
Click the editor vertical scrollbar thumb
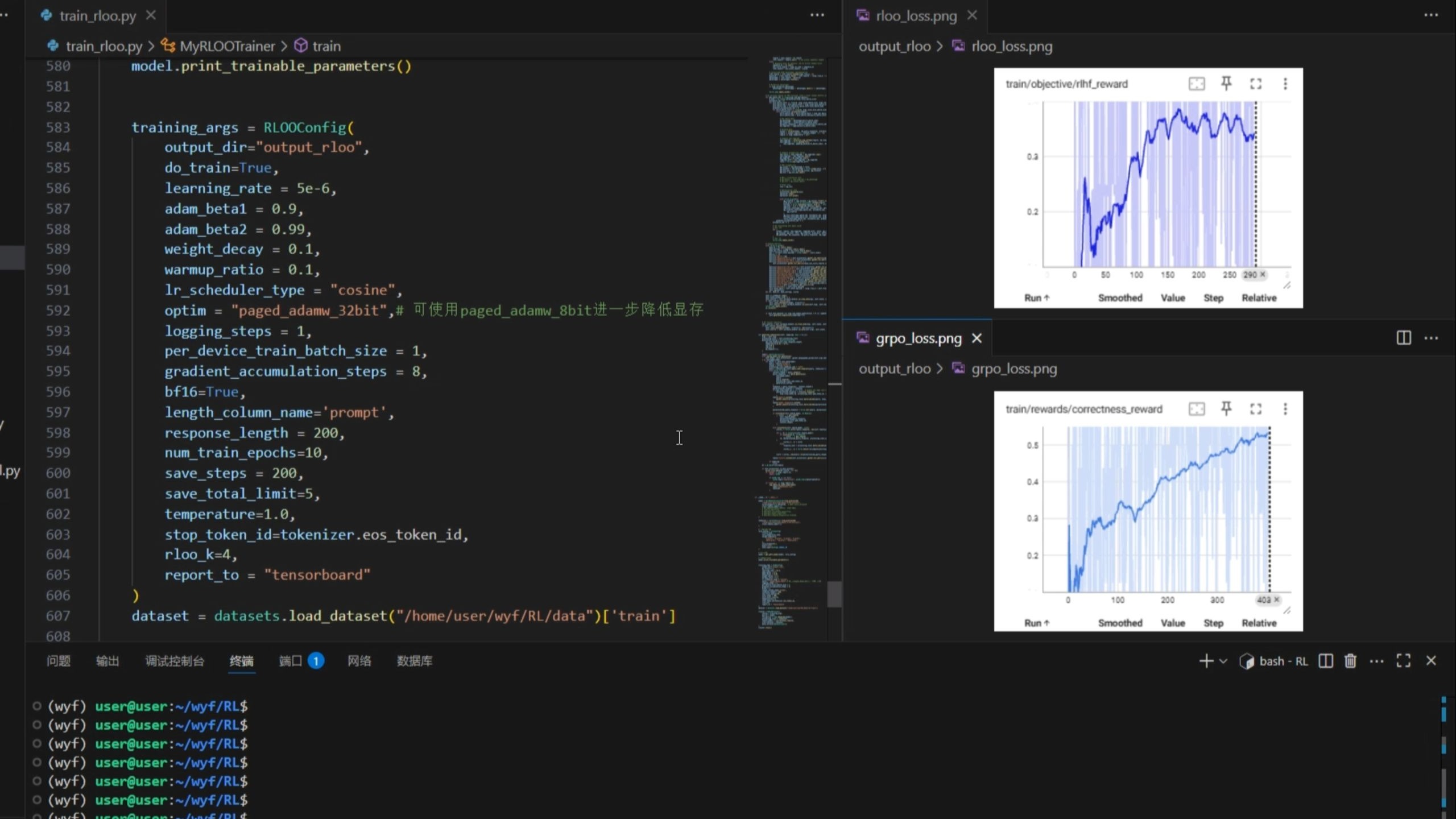(834, 594)
